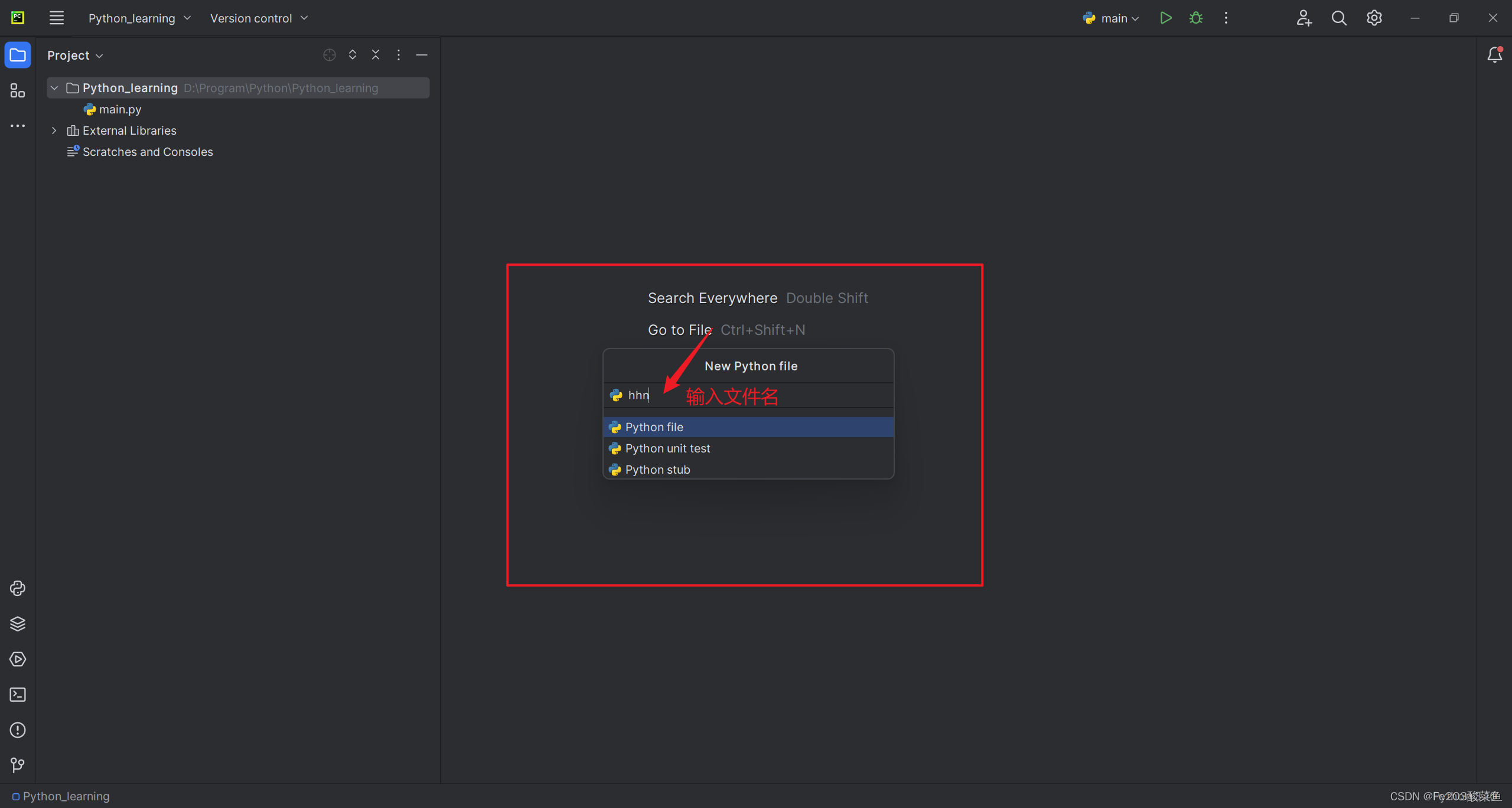Choose Python stub option

click(x=748, y=470)
